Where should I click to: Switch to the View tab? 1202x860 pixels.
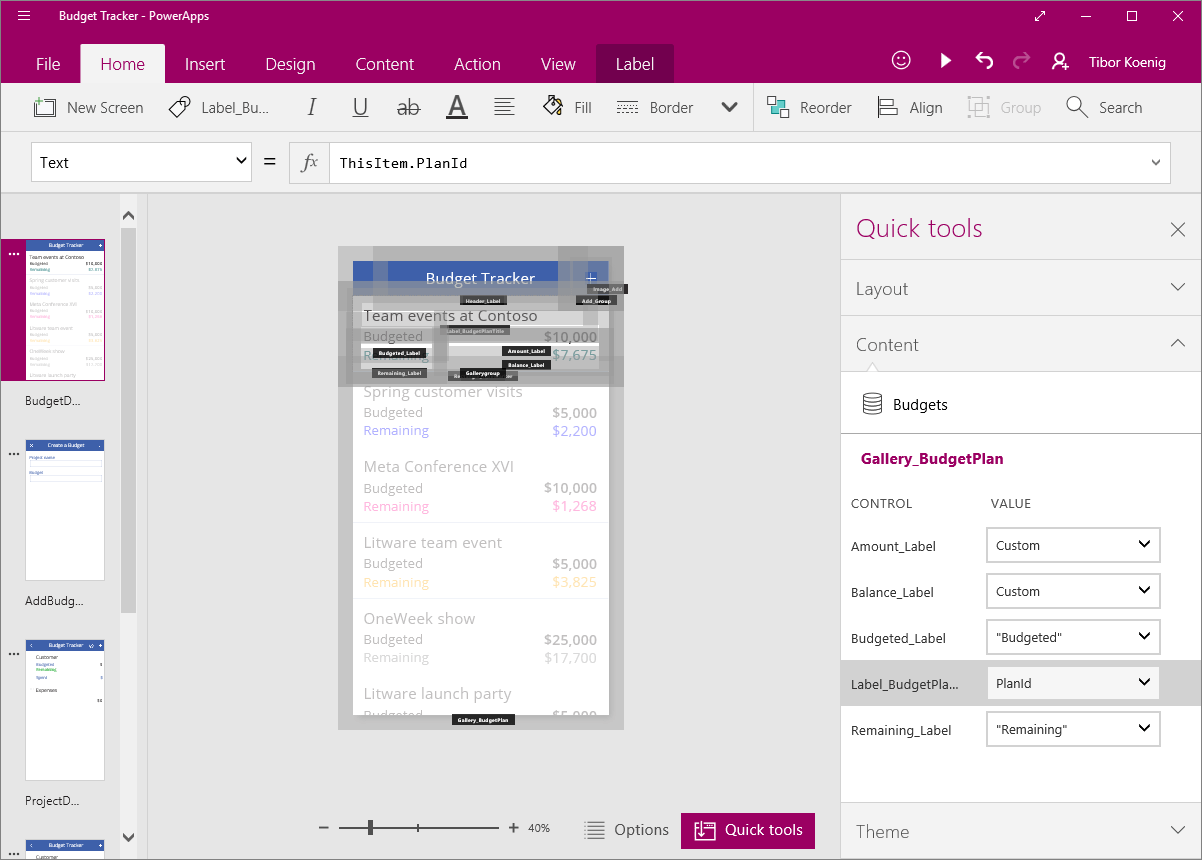tap(558, 64)
